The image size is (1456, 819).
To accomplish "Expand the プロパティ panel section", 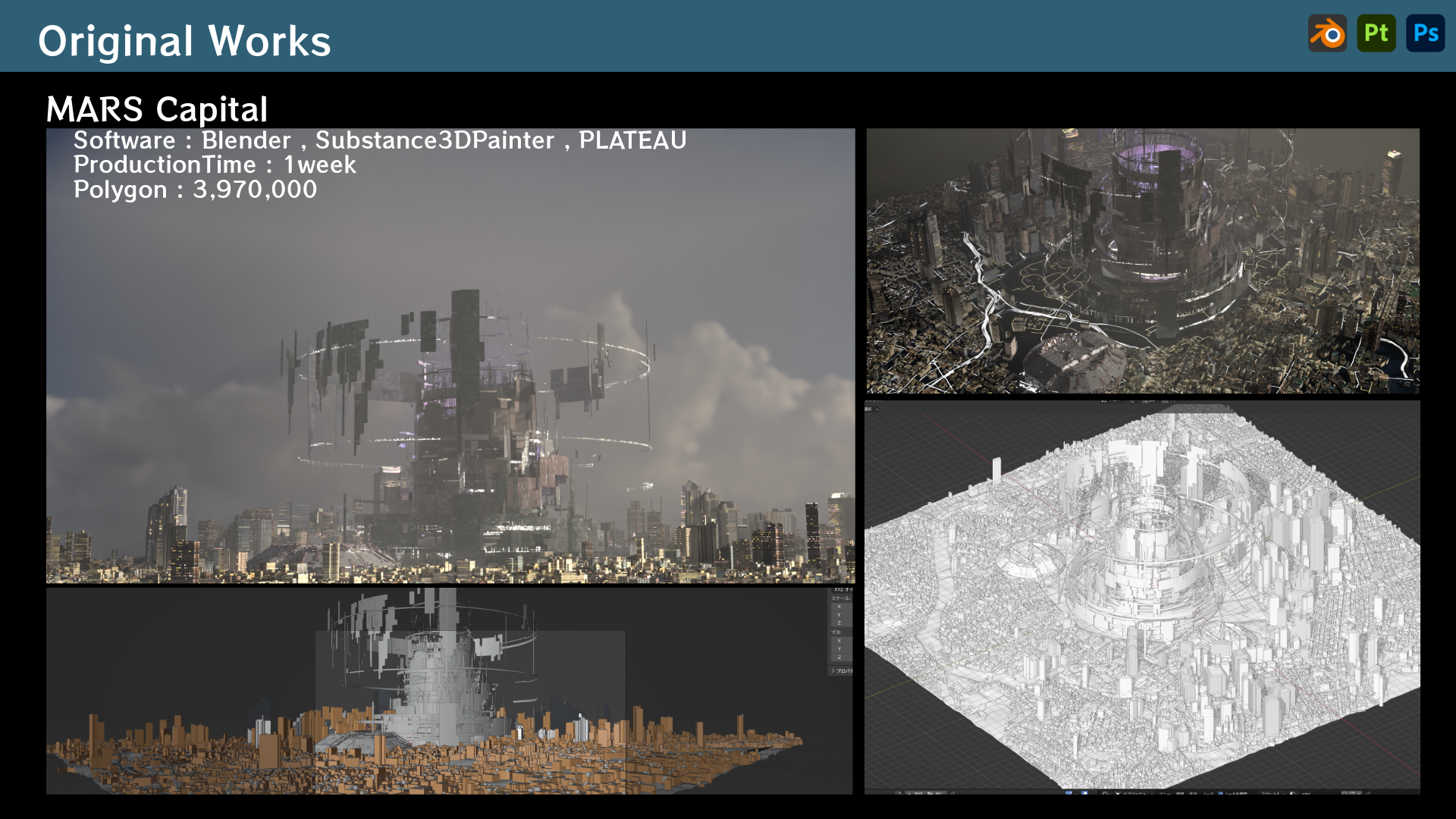I will tap(840, 671).
